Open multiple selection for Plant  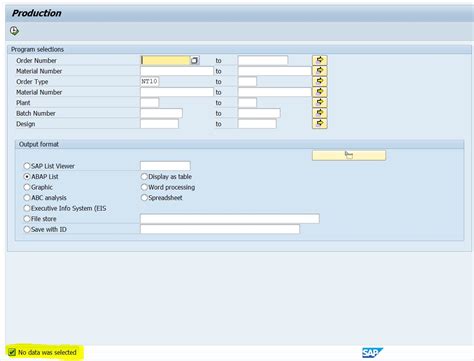320,103
